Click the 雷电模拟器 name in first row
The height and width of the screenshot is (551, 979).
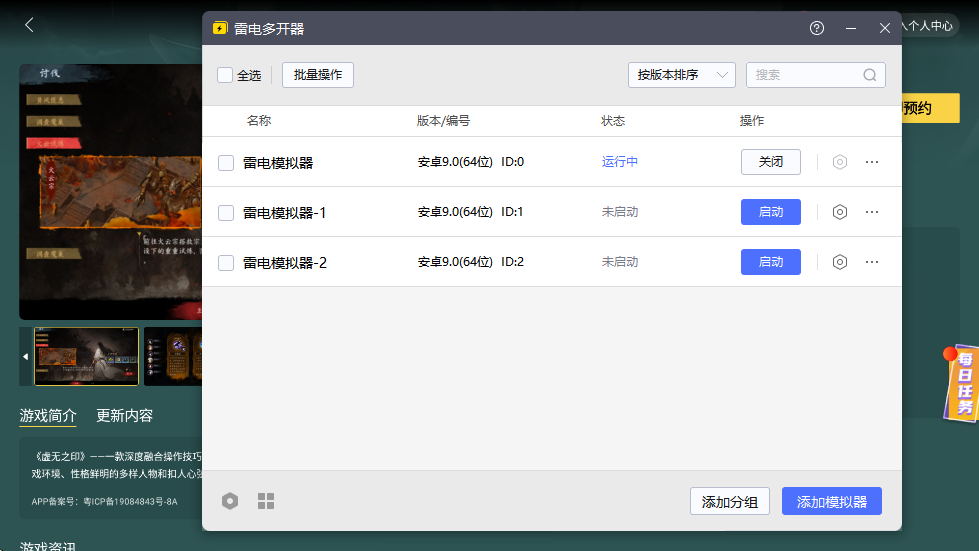[278, 163]
